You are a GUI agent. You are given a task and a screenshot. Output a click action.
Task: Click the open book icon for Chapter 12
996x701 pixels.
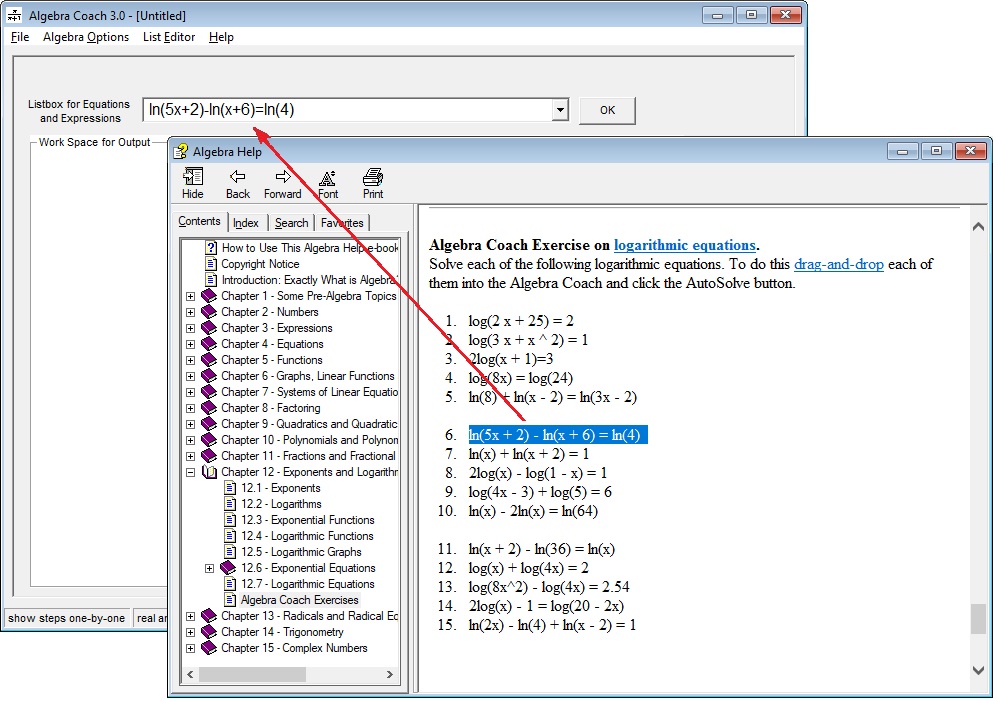209,472
